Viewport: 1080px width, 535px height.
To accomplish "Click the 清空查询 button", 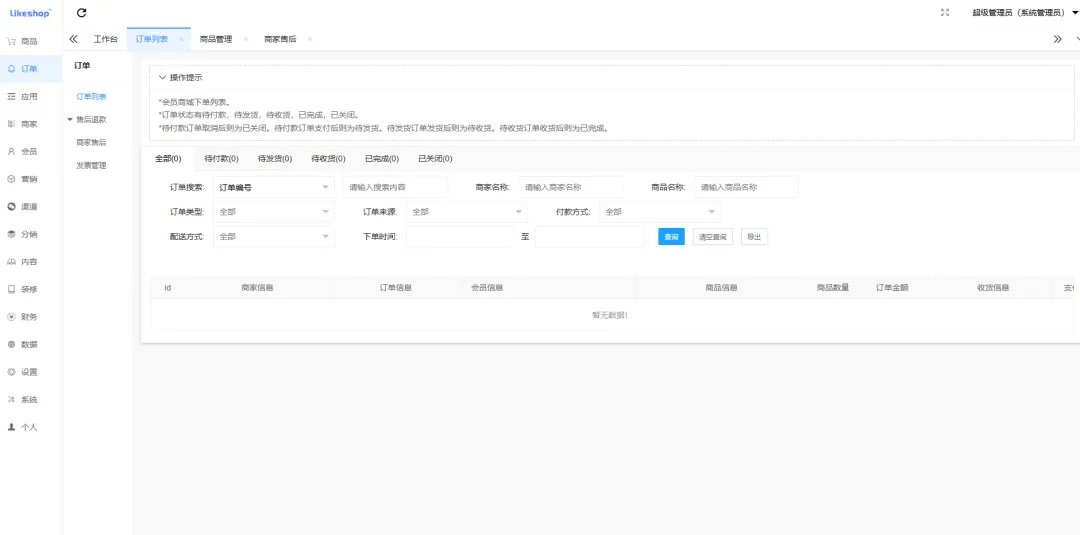I will [x=713, y=237].
